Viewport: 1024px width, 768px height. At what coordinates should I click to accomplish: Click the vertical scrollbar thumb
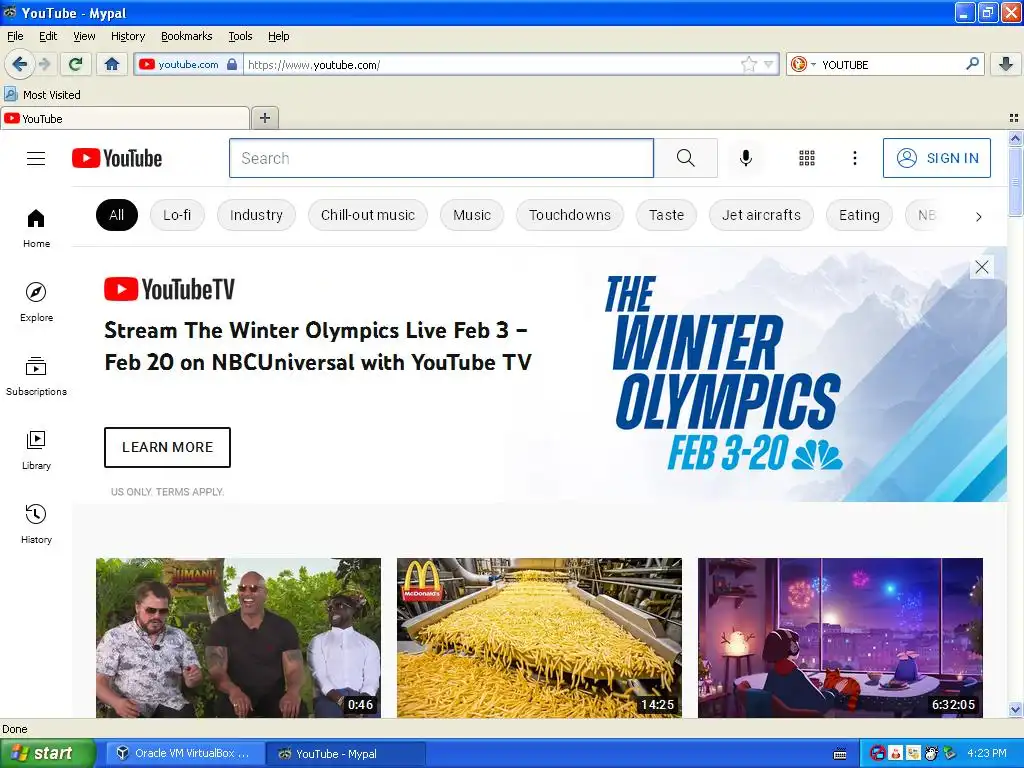click(x=1015, y=181)
